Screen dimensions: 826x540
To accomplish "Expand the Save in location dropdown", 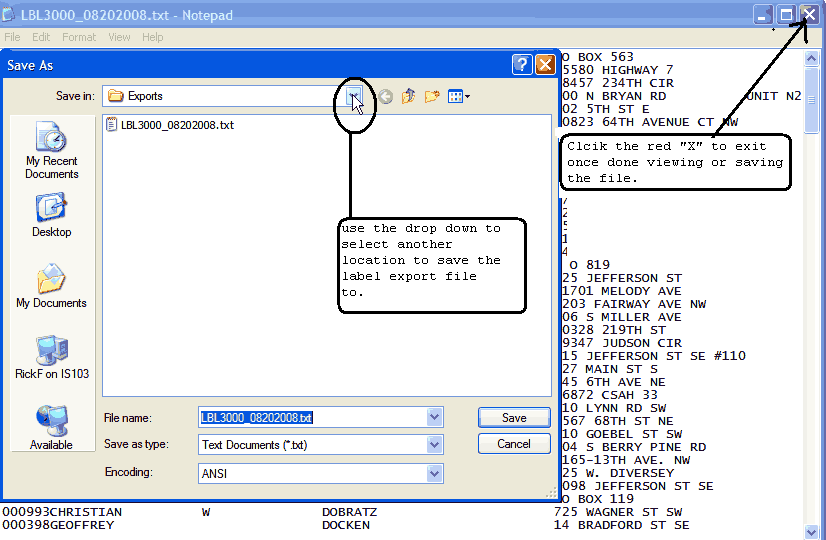I will [x=354, y=96].
